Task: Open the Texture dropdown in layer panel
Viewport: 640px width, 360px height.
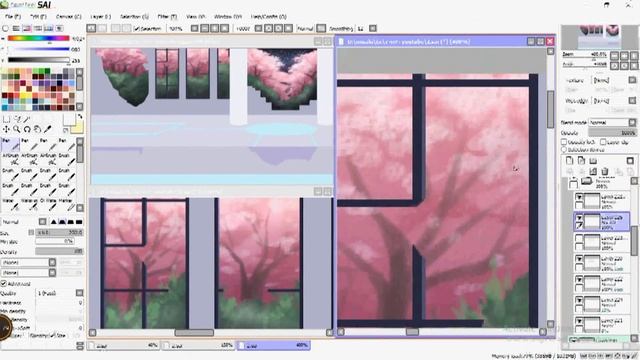Action: (632, 80)
